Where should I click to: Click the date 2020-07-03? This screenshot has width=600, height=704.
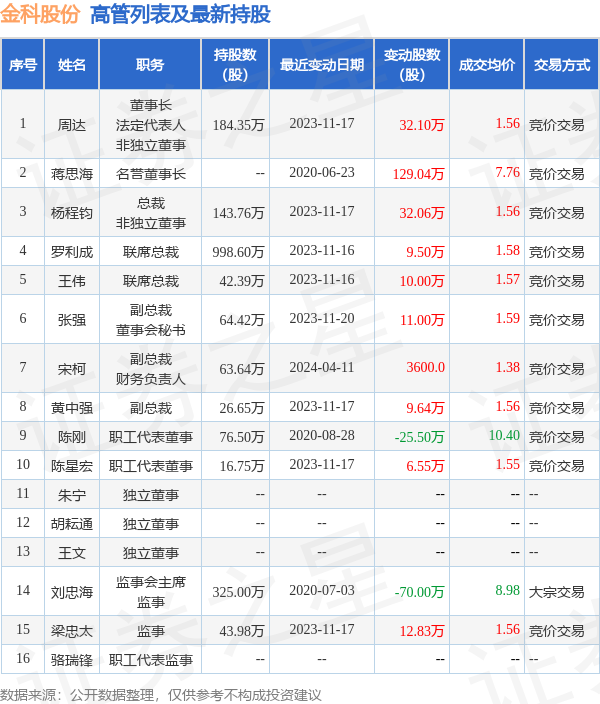coord(322,590)
